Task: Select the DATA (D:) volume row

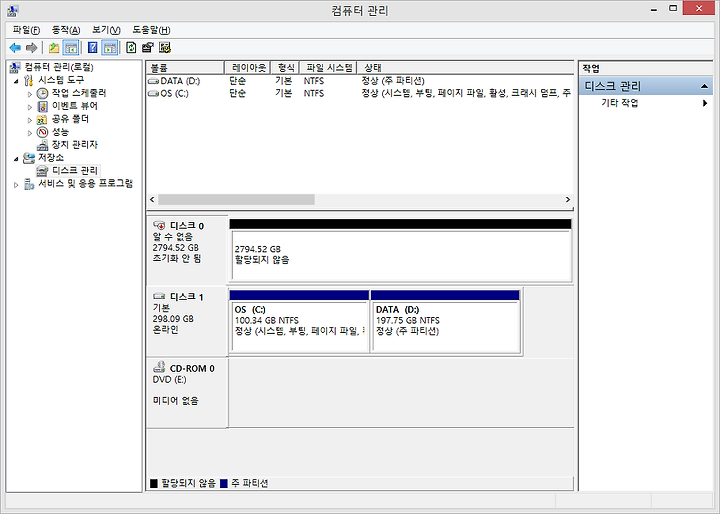Action: 360,81
